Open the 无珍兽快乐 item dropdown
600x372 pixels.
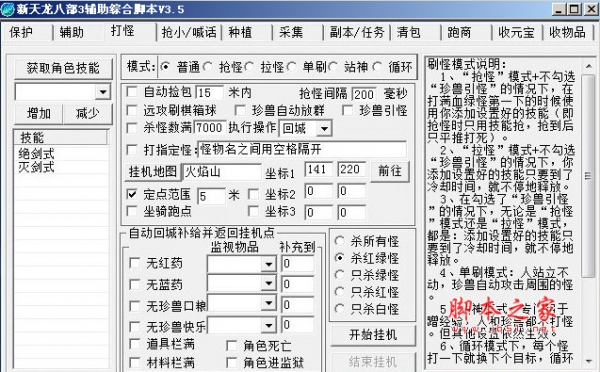point(269,325)
